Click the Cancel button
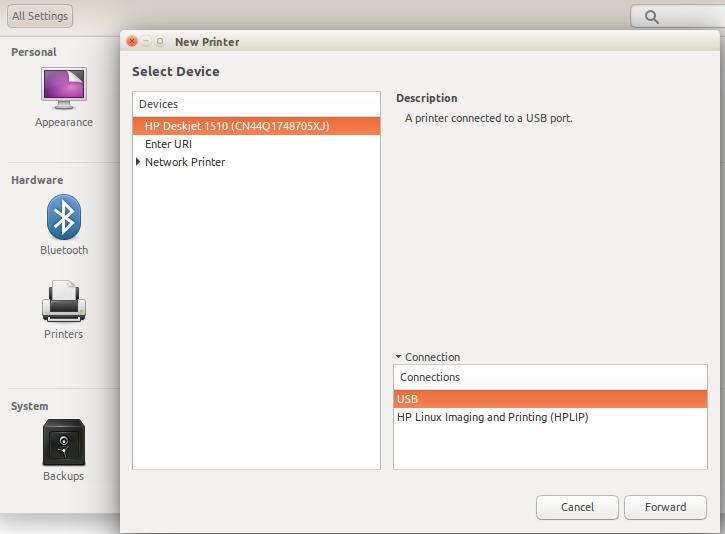This screenshot has height=534, width=725. [577, 507]
